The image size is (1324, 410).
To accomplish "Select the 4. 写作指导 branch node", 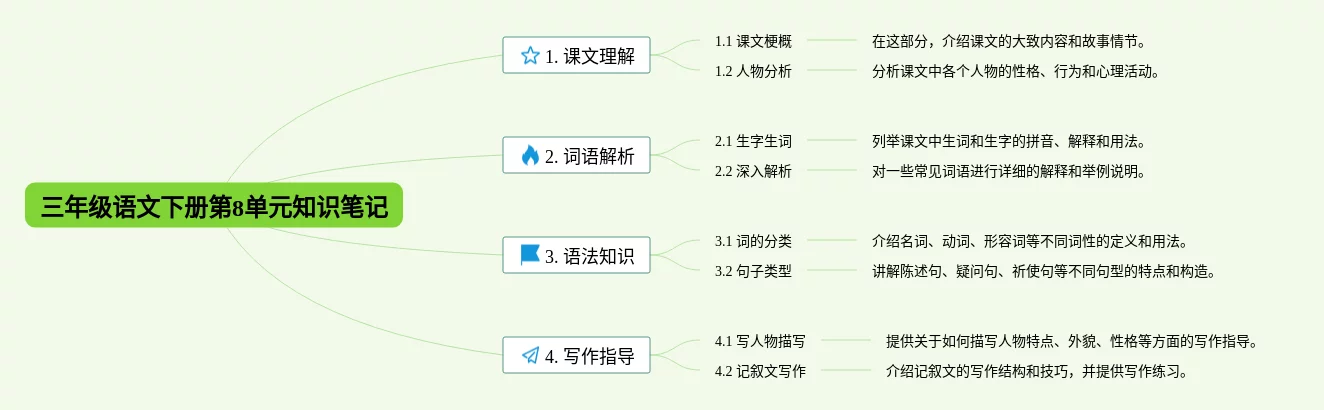I will [576, 355].
